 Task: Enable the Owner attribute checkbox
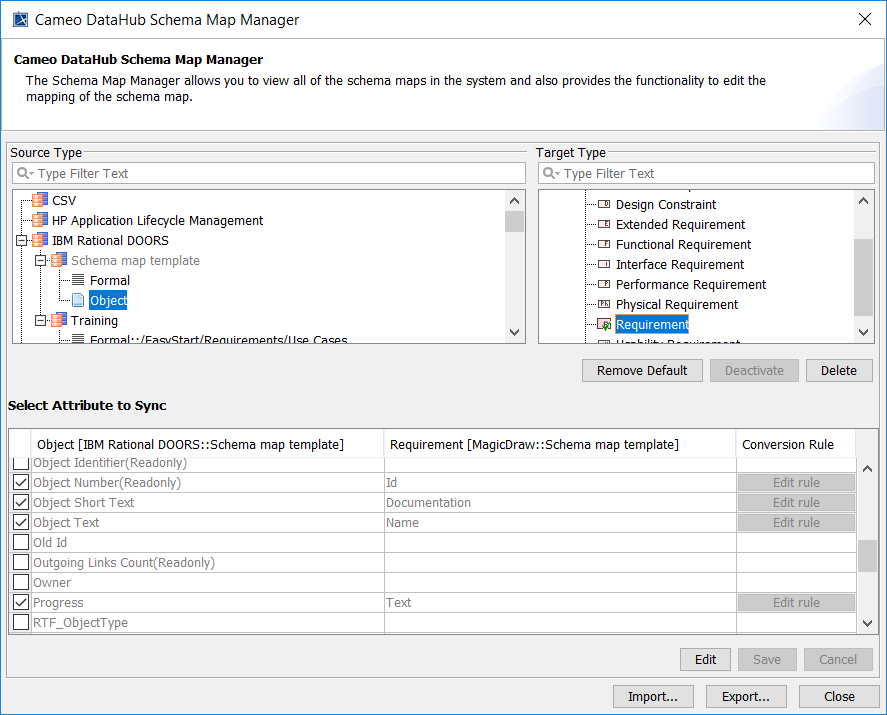click(20, 583)
